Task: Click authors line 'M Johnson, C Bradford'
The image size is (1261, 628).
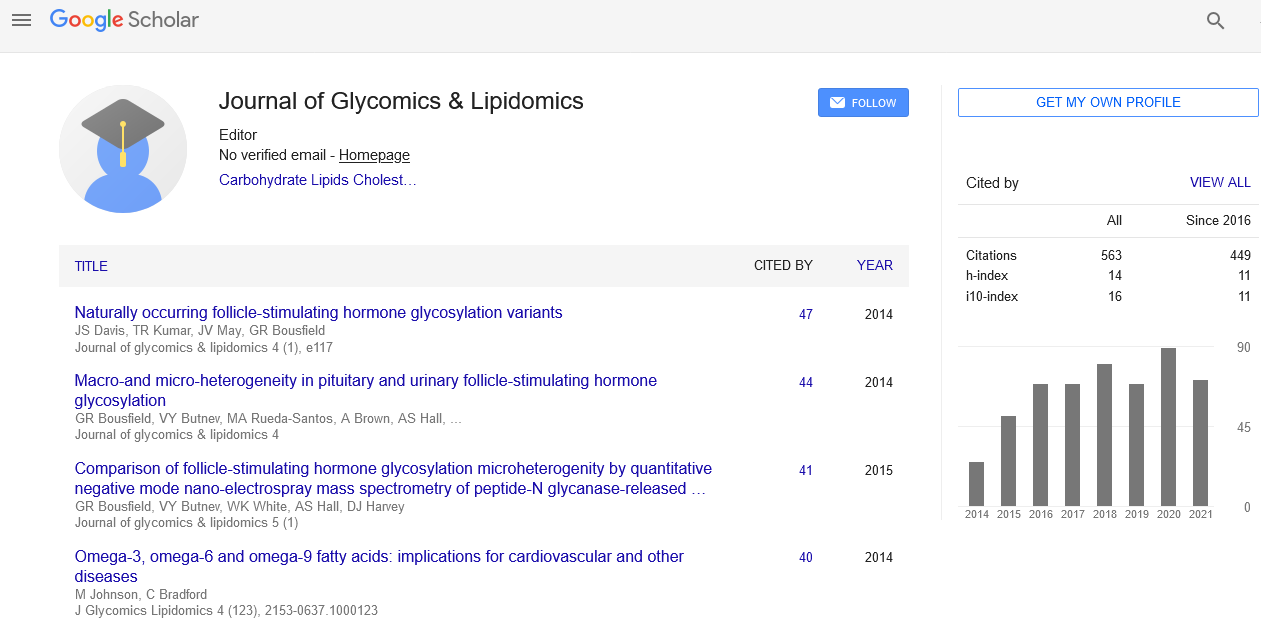Action: [141, 594]
